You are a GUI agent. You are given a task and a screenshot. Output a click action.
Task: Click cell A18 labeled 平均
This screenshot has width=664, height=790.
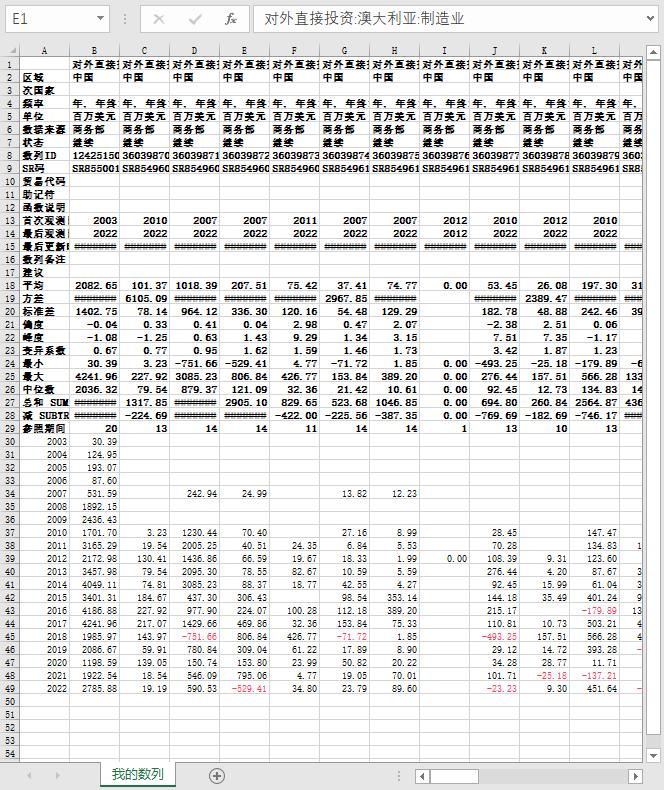[44, 286]
